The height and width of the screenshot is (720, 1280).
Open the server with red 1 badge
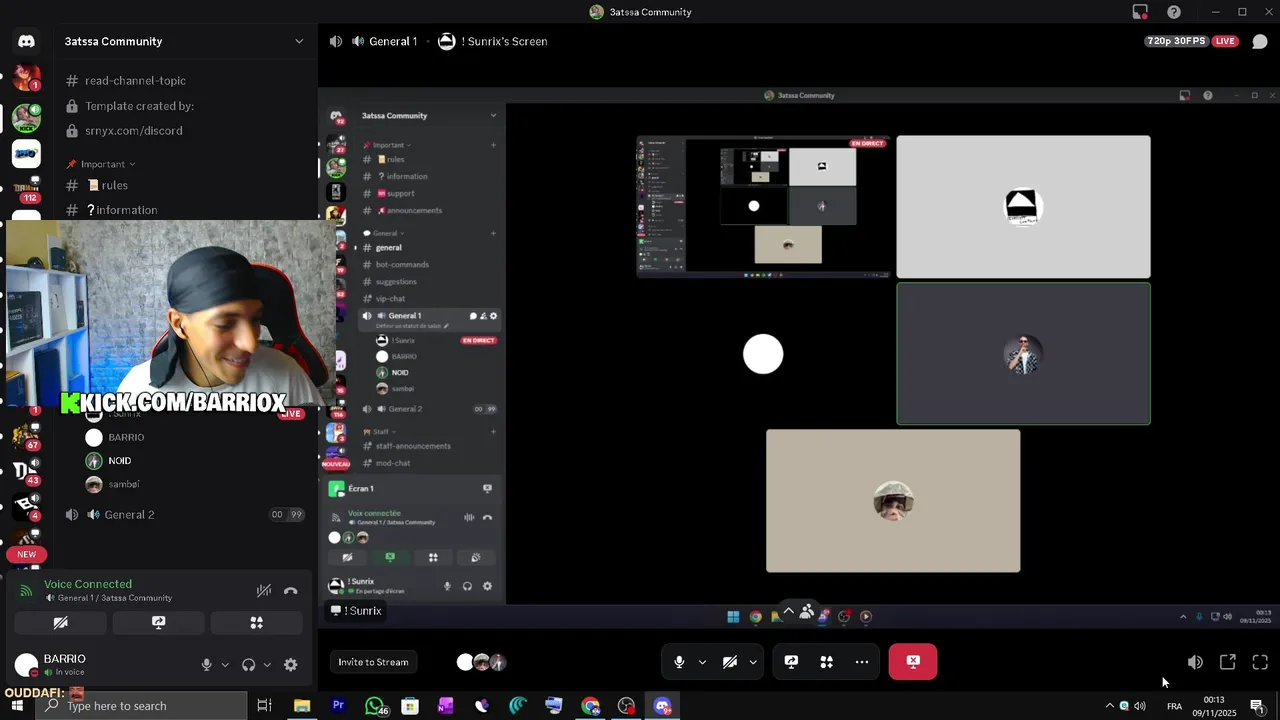tap(26, 77)
